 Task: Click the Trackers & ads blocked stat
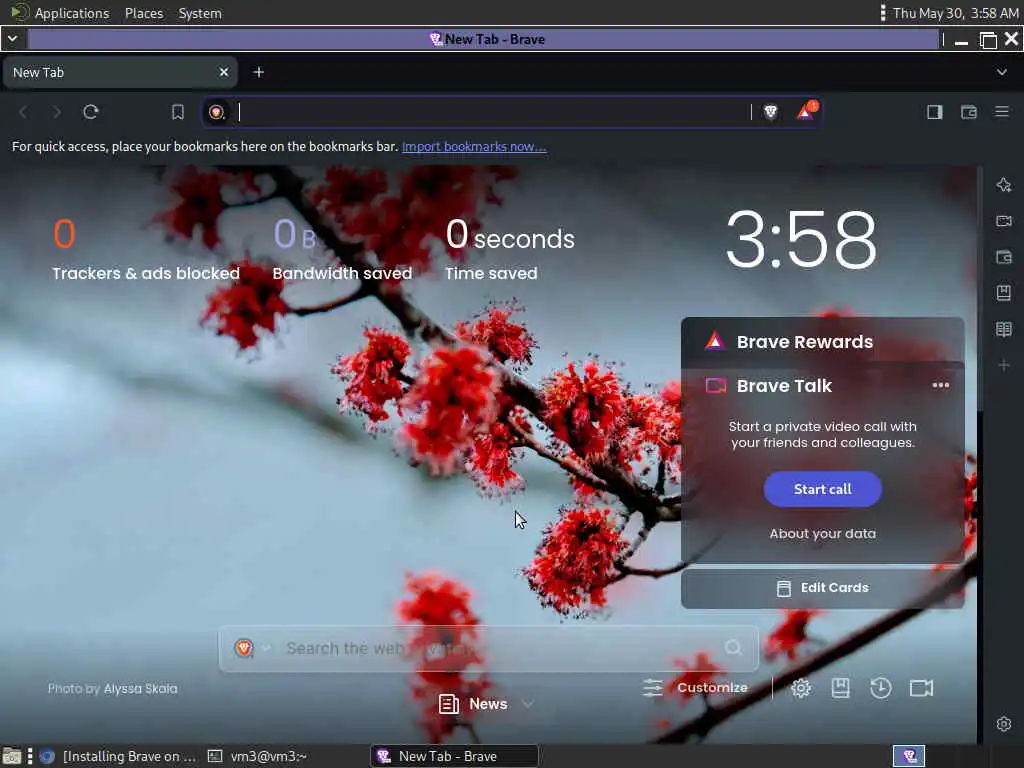pos(146,249)
